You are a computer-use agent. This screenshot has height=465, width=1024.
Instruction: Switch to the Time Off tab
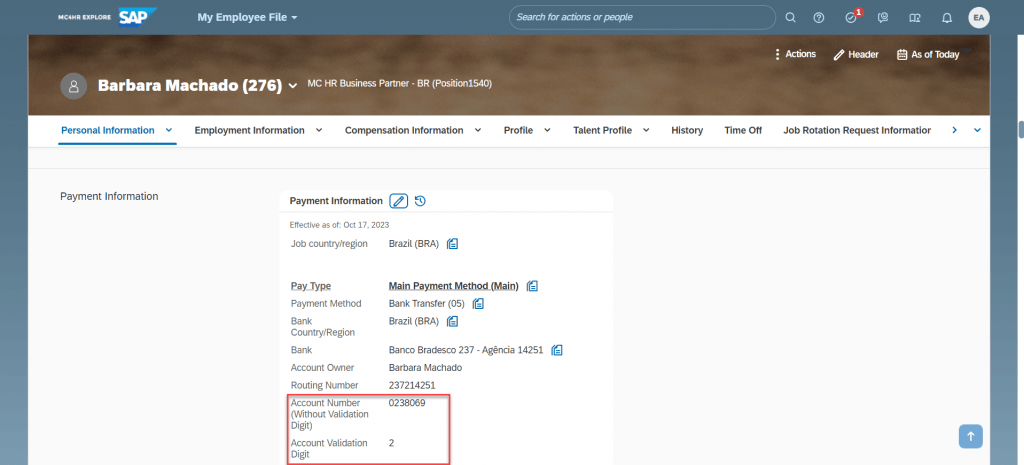(743, 130)
